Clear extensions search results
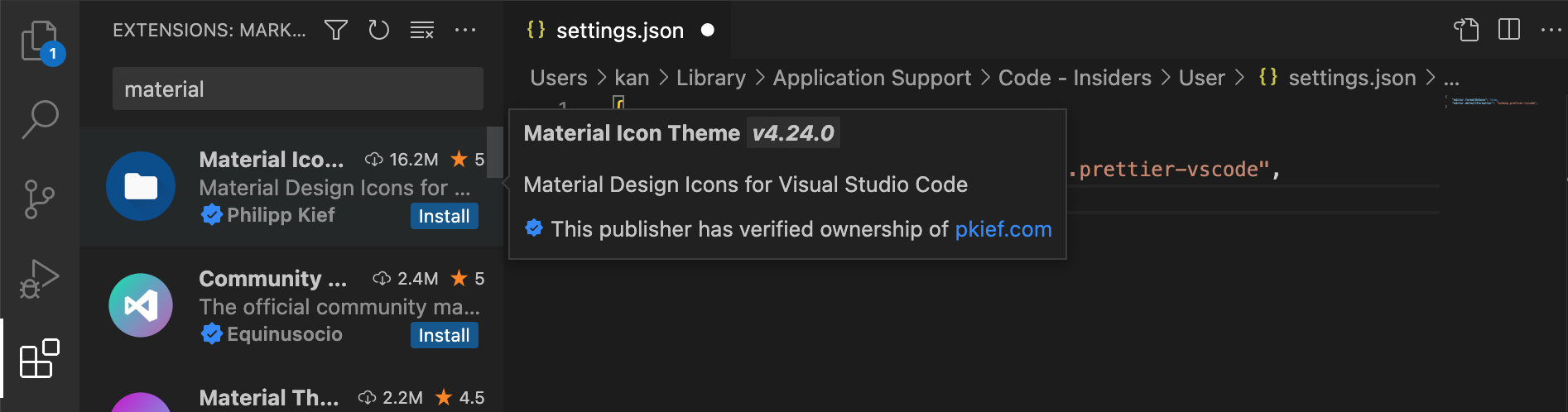 (x=422, y=31)
